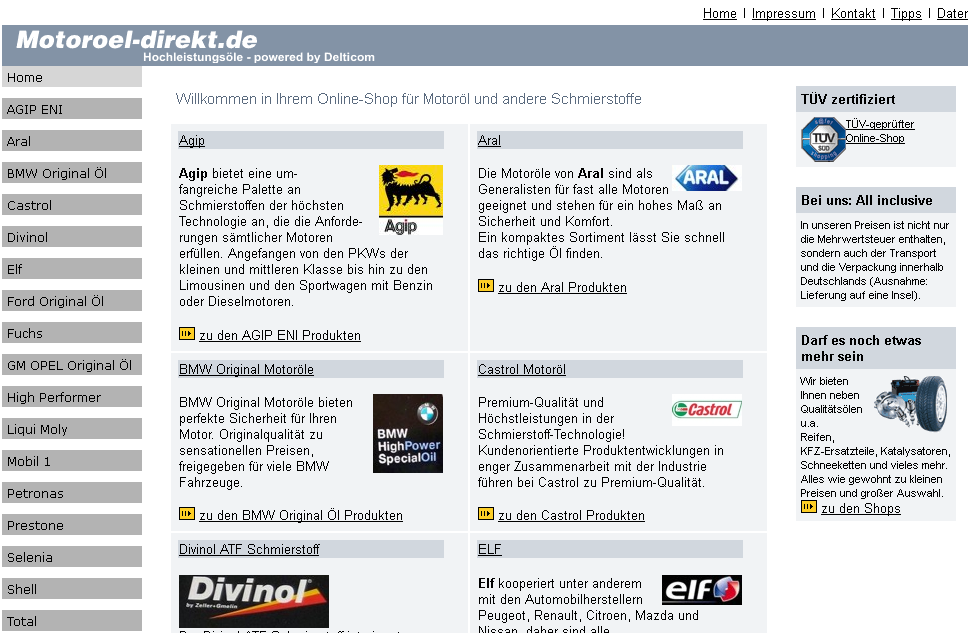Open BMW Original Öl sidebar entry

(72, 173)
